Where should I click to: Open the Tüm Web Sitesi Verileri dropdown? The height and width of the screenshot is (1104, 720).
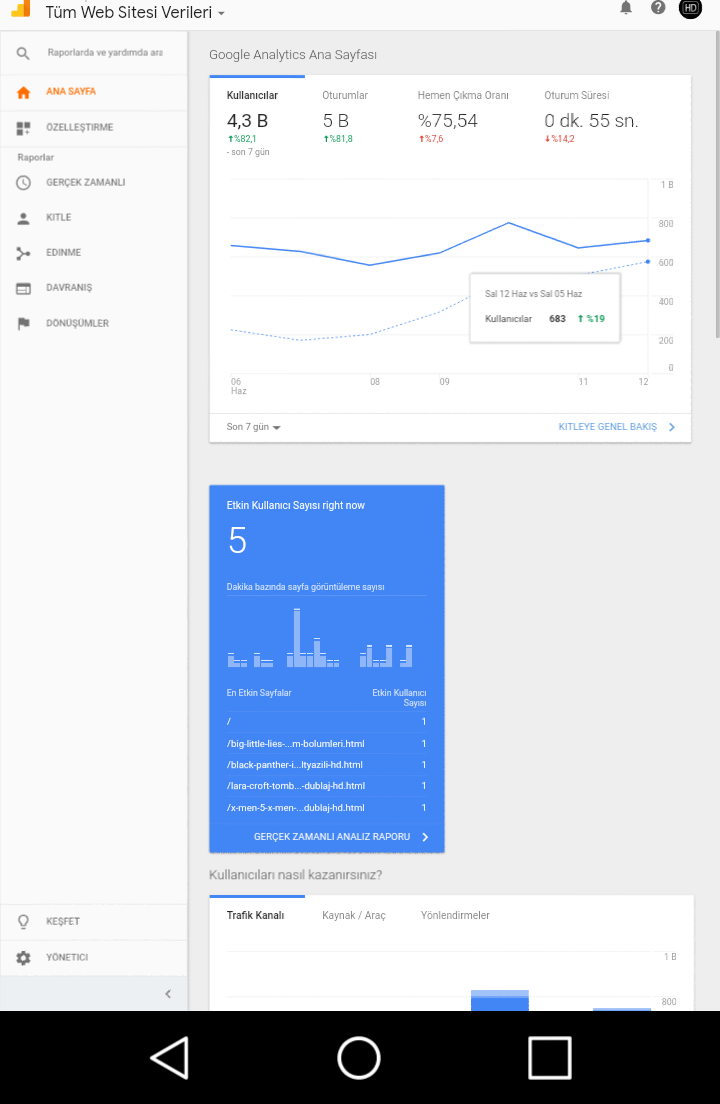[135, 12]
